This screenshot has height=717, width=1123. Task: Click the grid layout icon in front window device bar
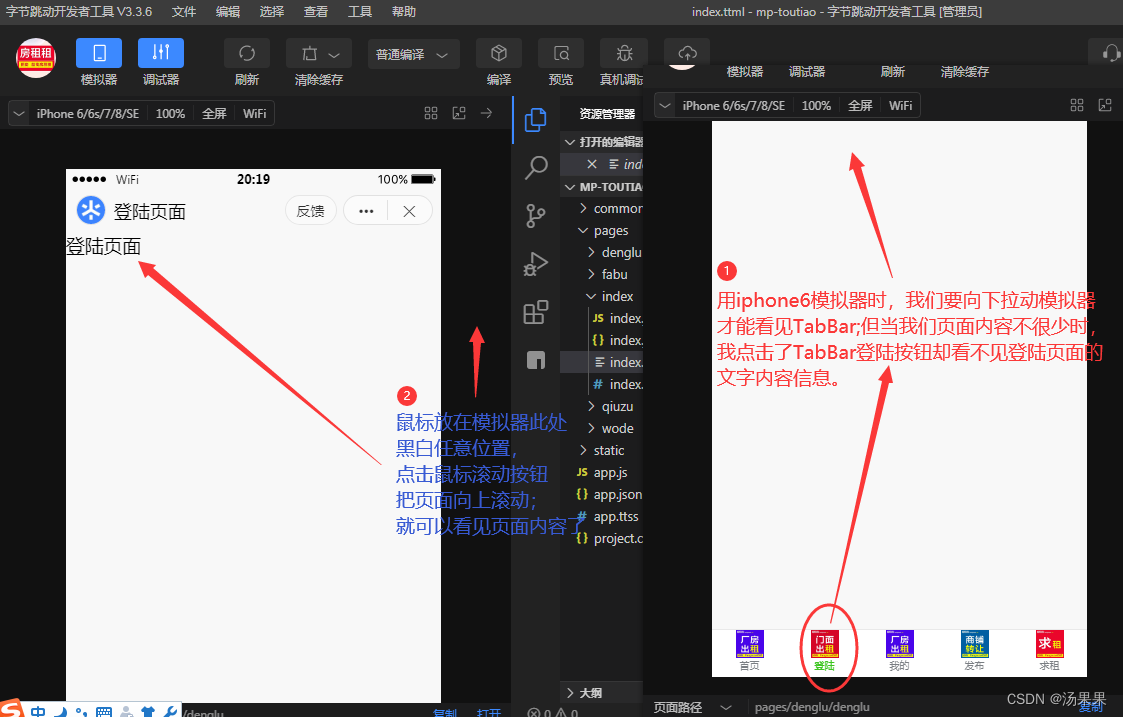(x=1076, y=105)
